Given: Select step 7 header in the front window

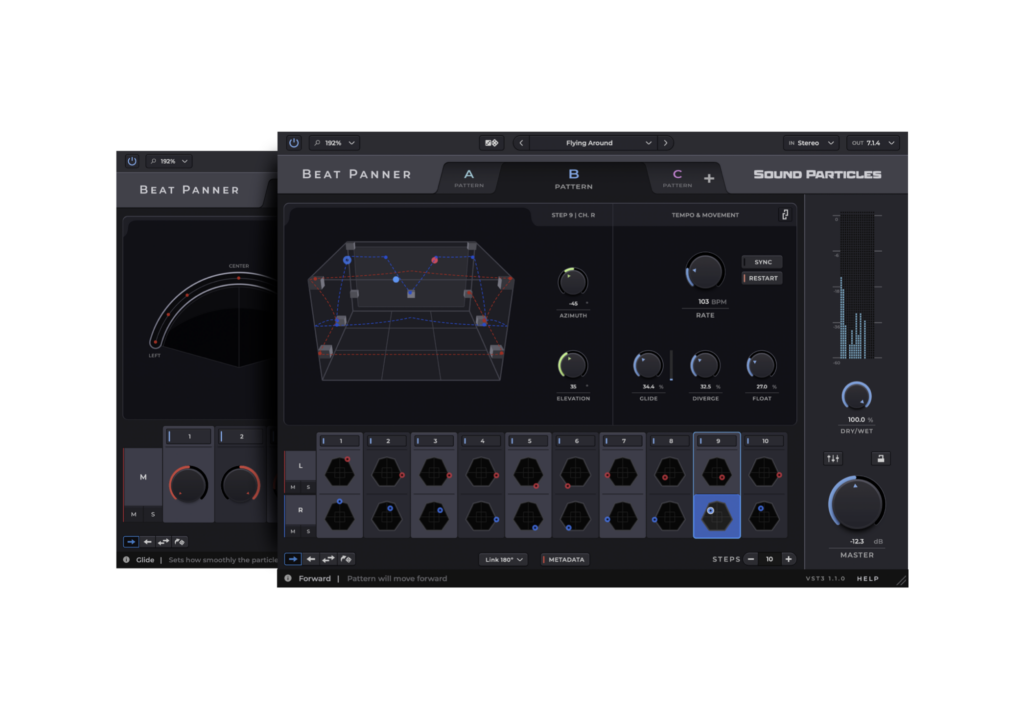Looking at the screenshot, I should [623, 441].
